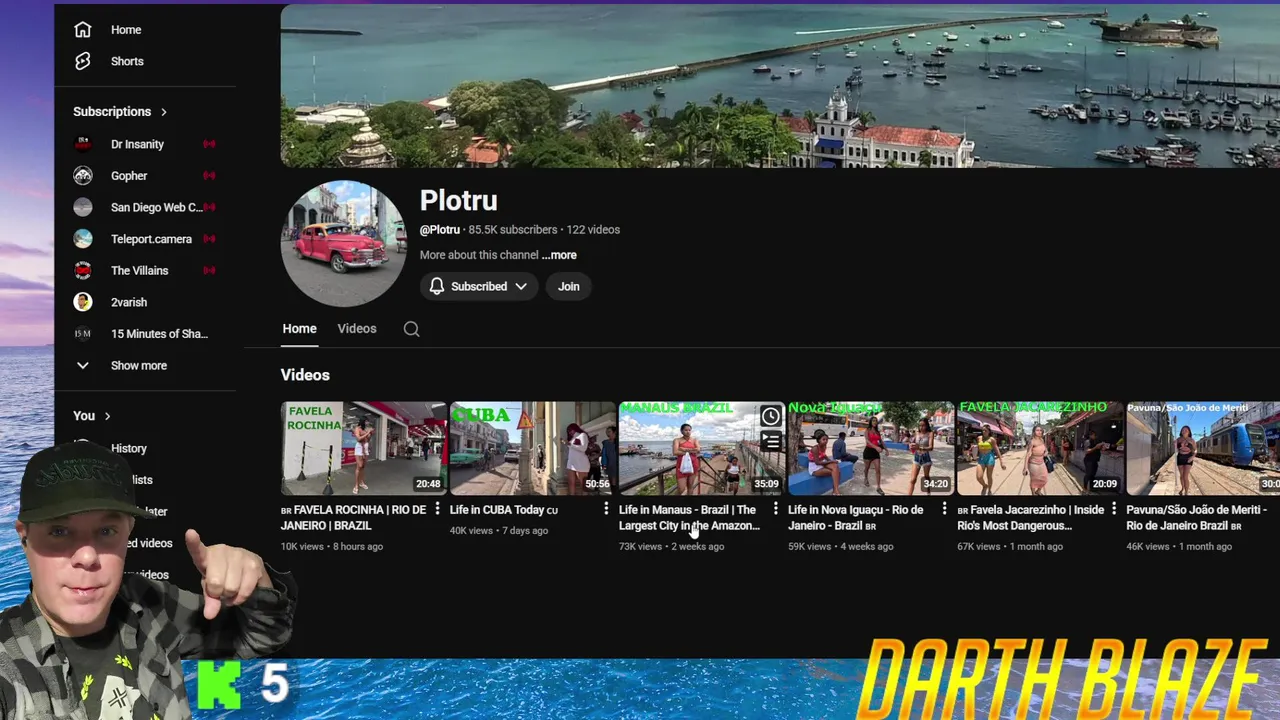Open Favela Jacarezinho video title link

tap(1031, 518)
